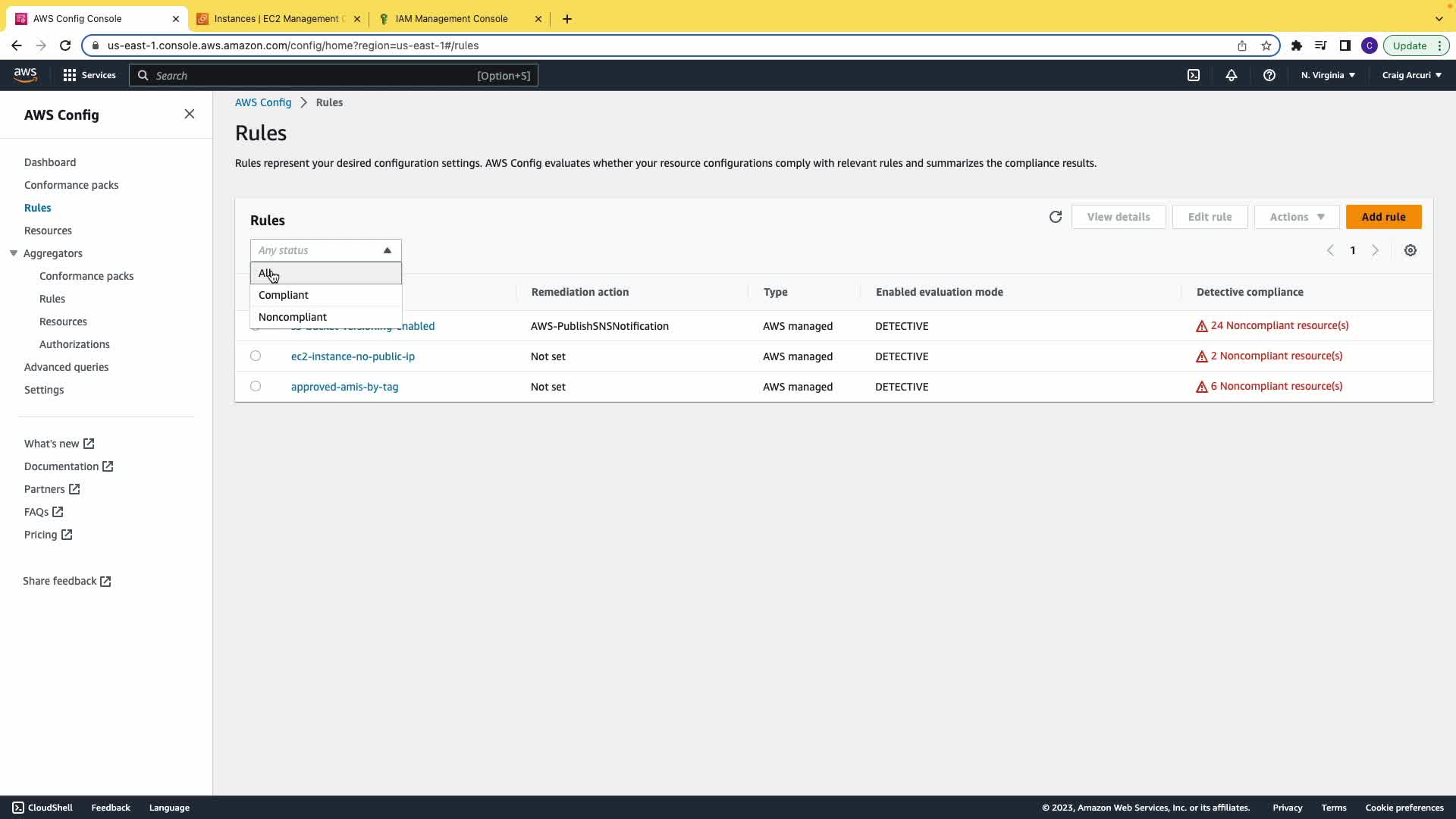The image size is (1456, 819).
Task: Expand the Actions dropdown
Action: point(1296,217)
